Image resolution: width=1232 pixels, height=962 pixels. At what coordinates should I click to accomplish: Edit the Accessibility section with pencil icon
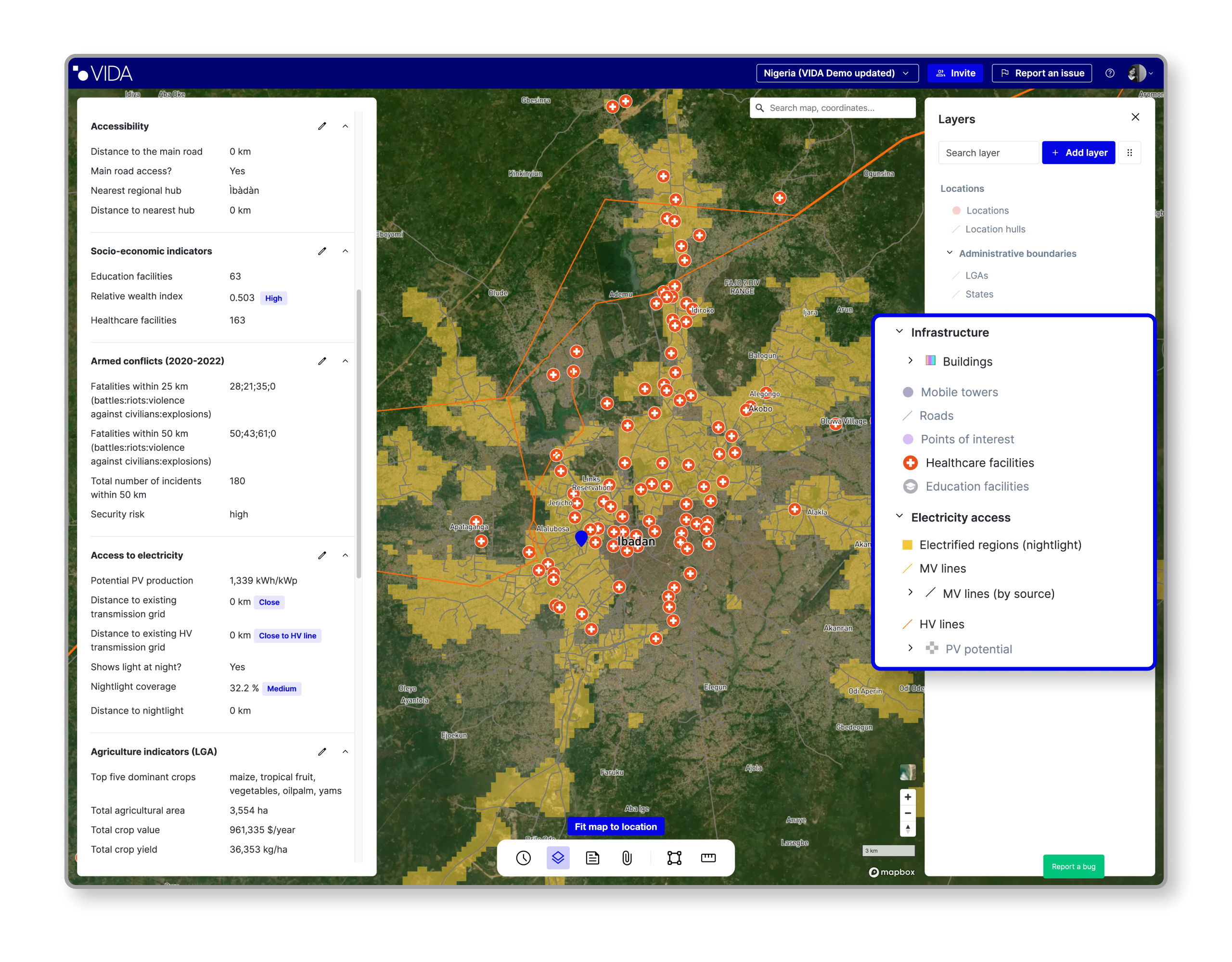tap(322, 127)
